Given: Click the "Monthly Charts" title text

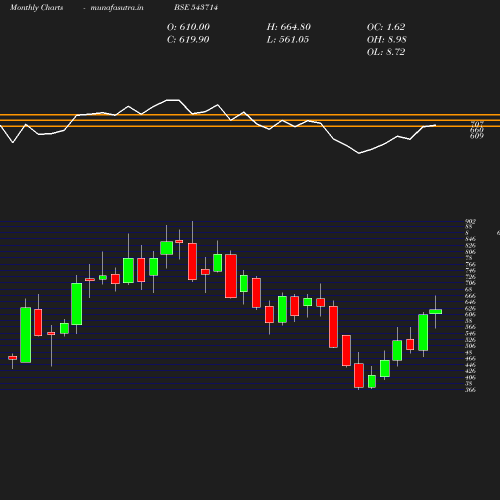Looking at the screenshot, I should tap(36, 7).
